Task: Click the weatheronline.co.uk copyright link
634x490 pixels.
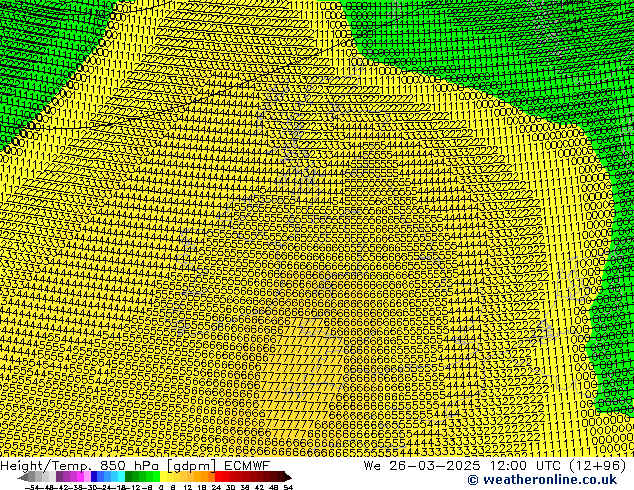Action: coord(542,480)
